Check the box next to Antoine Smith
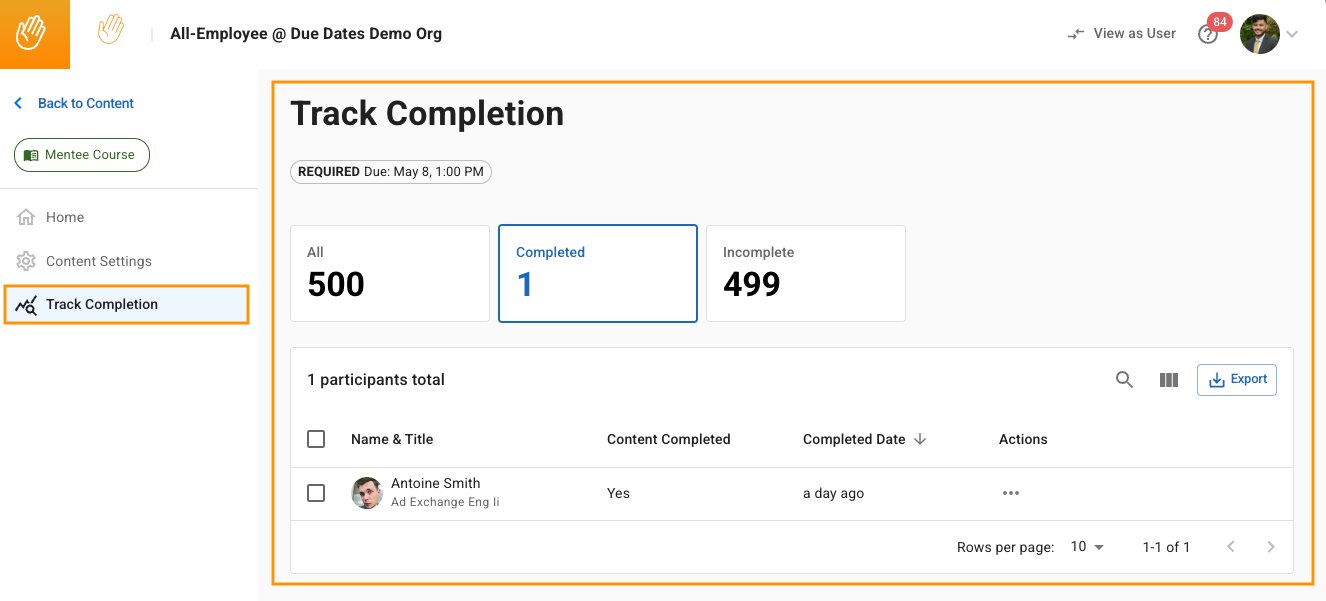The height and width of the screenshot is (601, 1326). pos(316,493)
